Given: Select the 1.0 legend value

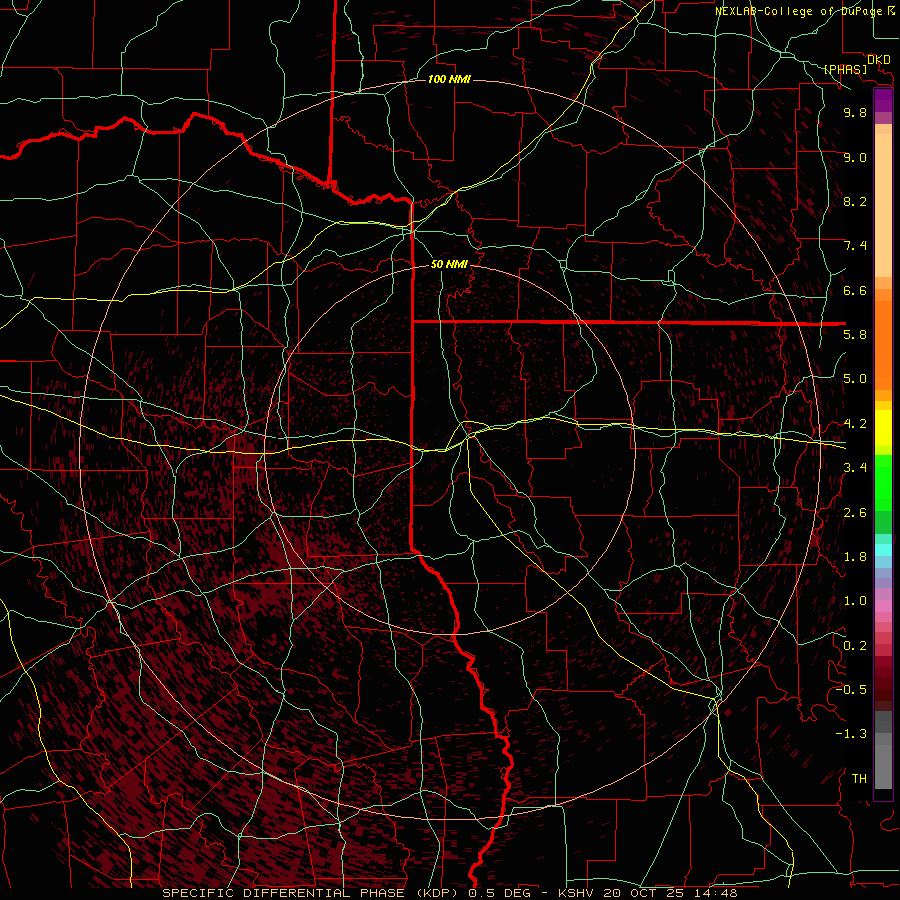Looking at the screenshot, I should click(x=855, y=601).
